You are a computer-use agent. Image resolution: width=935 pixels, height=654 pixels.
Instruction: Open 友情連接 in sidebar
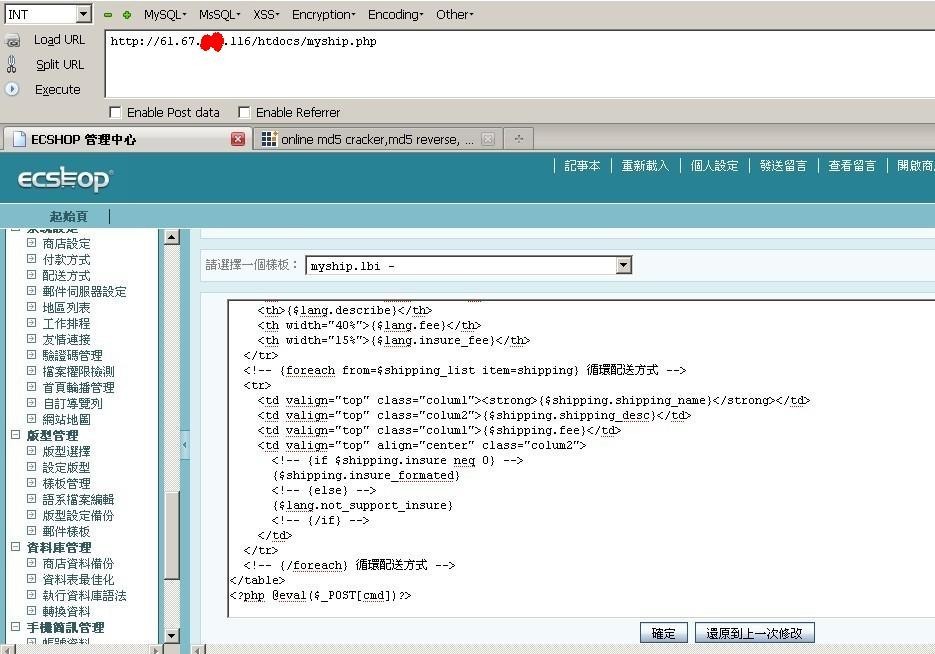[66, 340]
